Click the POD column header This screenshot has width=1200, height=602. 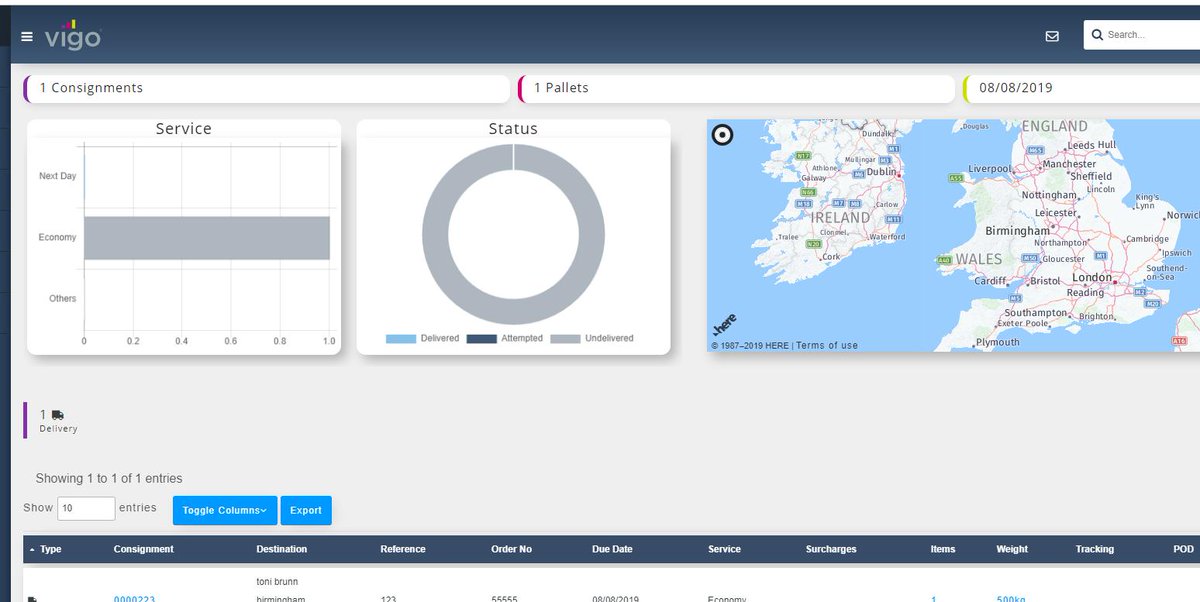(1183, 549)
